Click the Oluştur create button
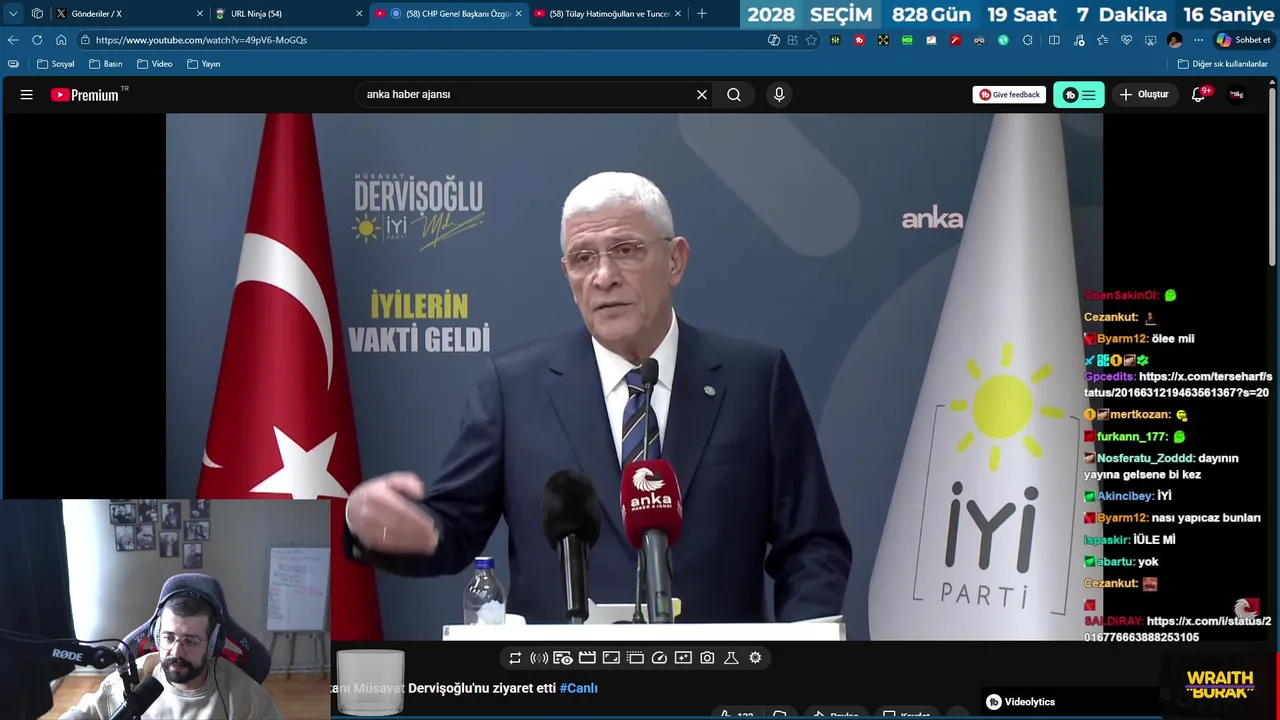 tap(1144, 95)
